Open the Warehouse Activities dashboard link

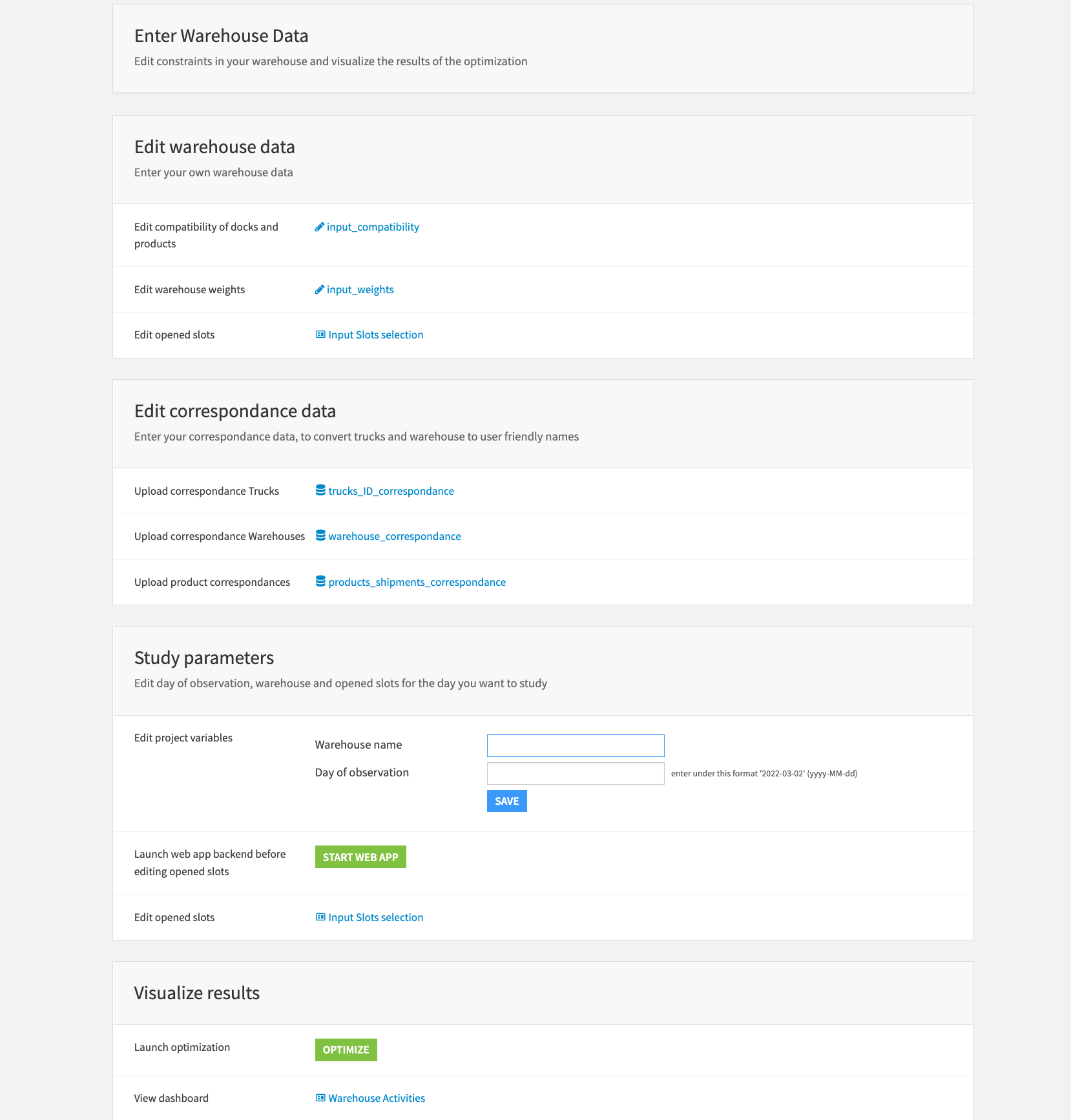(x=377, y=1098)
